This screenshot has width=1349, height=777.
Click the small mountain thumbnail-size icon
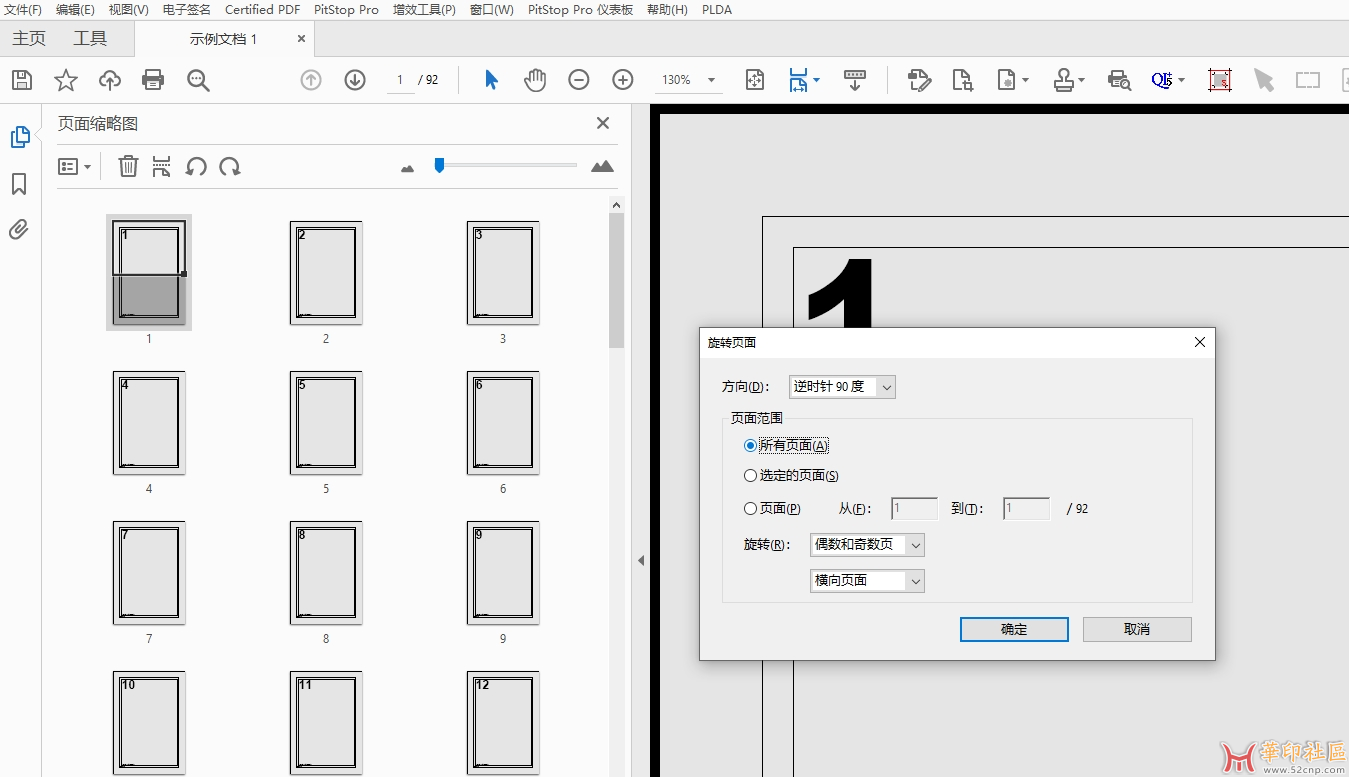pos(407,169)
